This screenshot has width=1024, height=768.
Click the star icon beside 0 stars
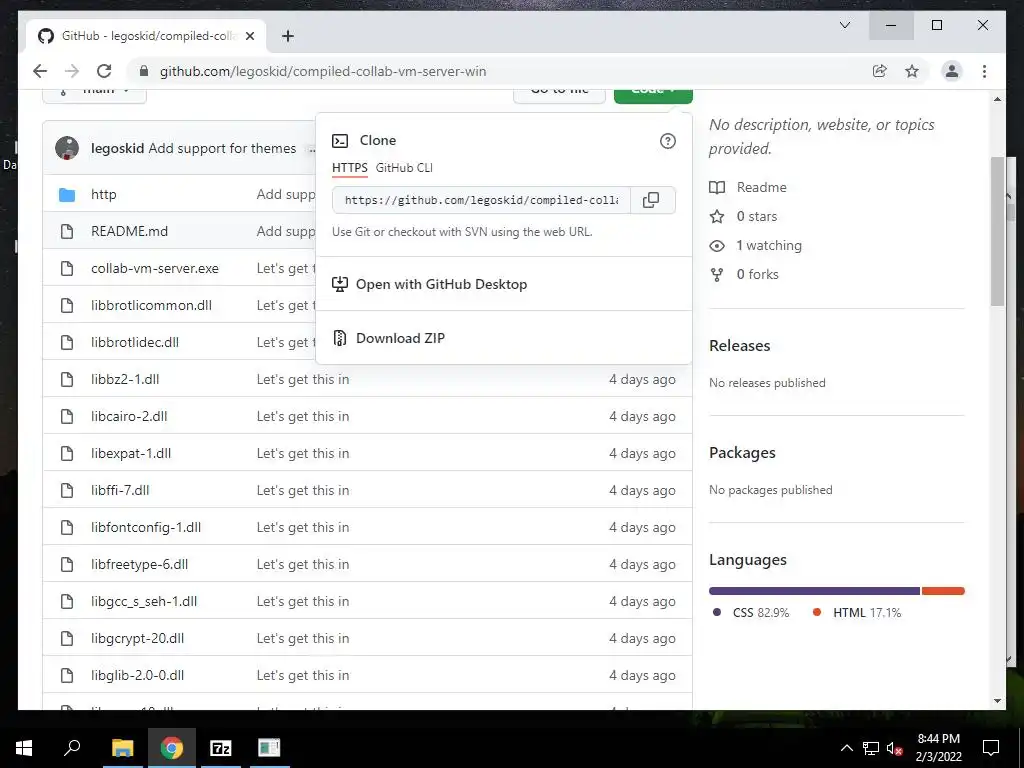pos(717,216)
